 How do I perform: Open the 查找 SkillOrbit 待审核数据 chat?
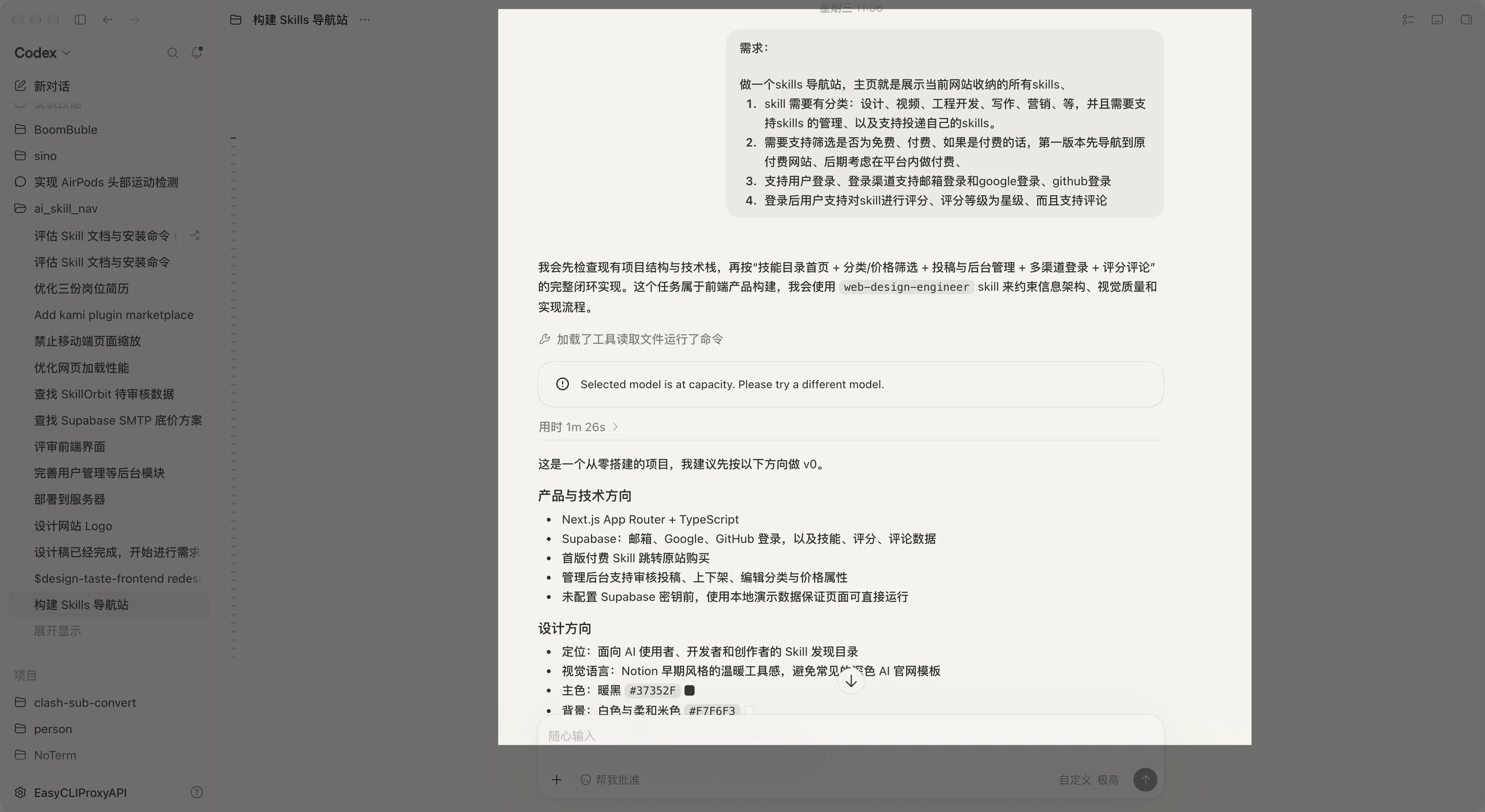coord(109,394)
